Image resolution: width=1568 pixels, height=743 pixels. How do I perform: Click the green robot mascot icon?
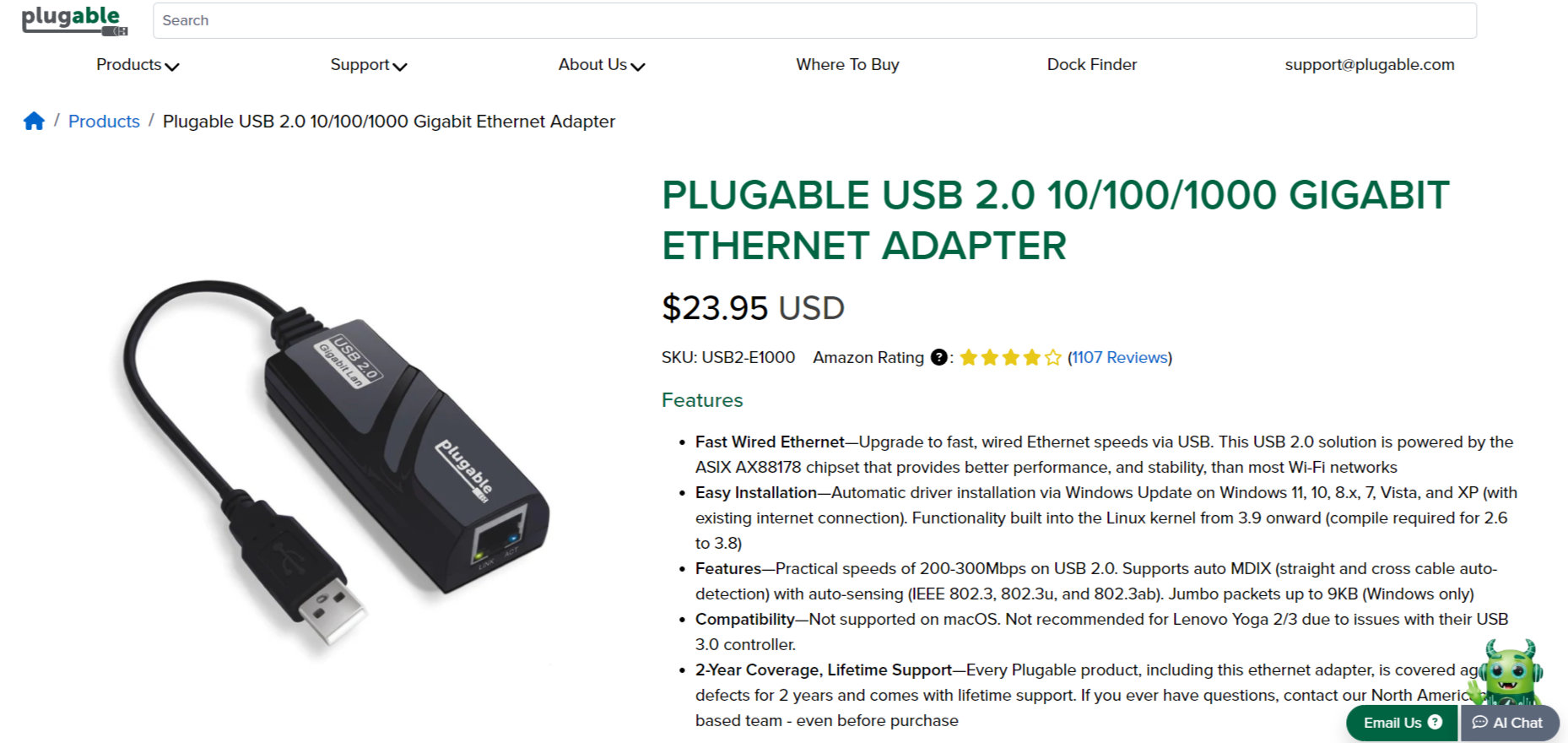point(1510,673)
